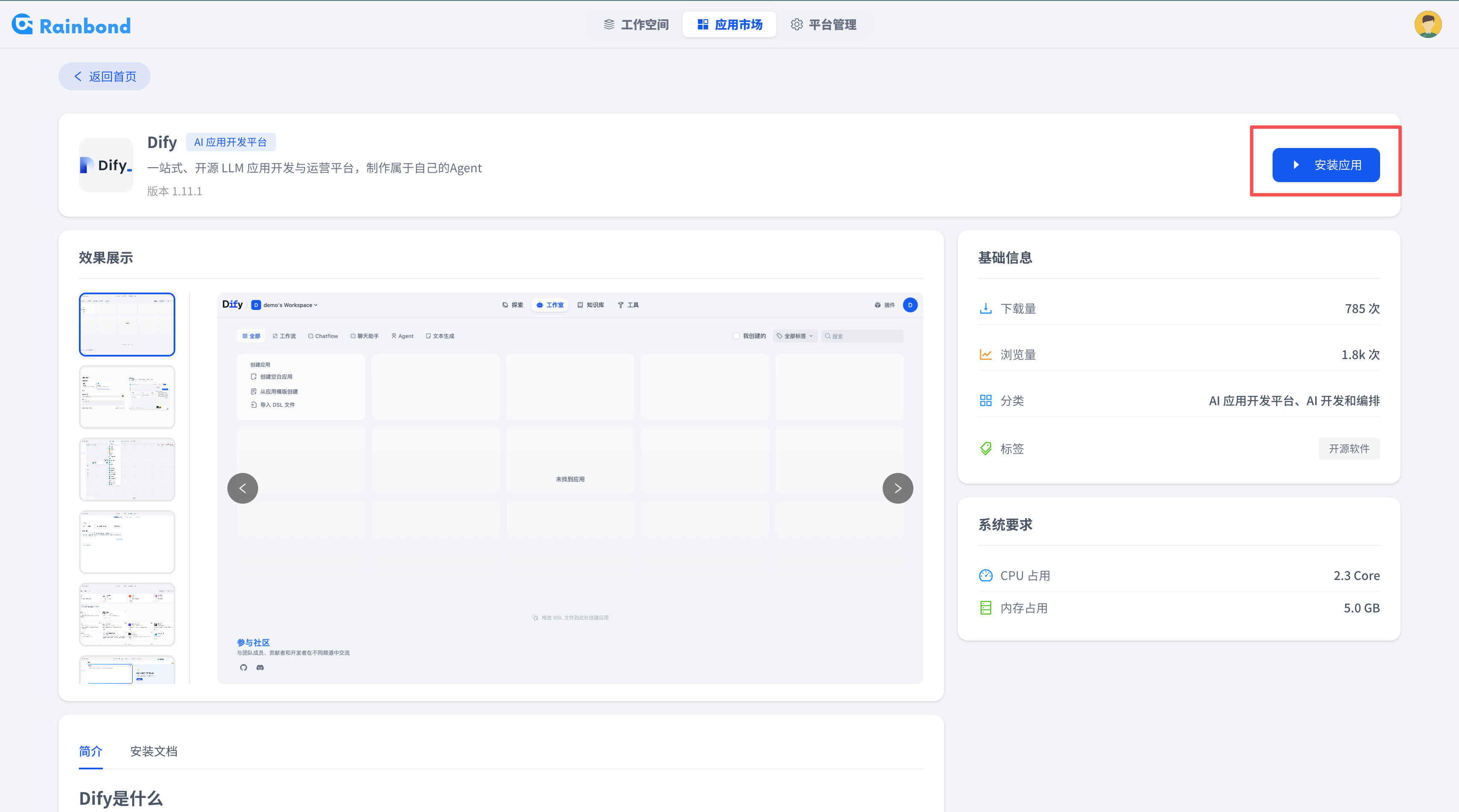The image size is (1459, 812).
Task: Open the user avatar menu
Action: point(1427,24)
